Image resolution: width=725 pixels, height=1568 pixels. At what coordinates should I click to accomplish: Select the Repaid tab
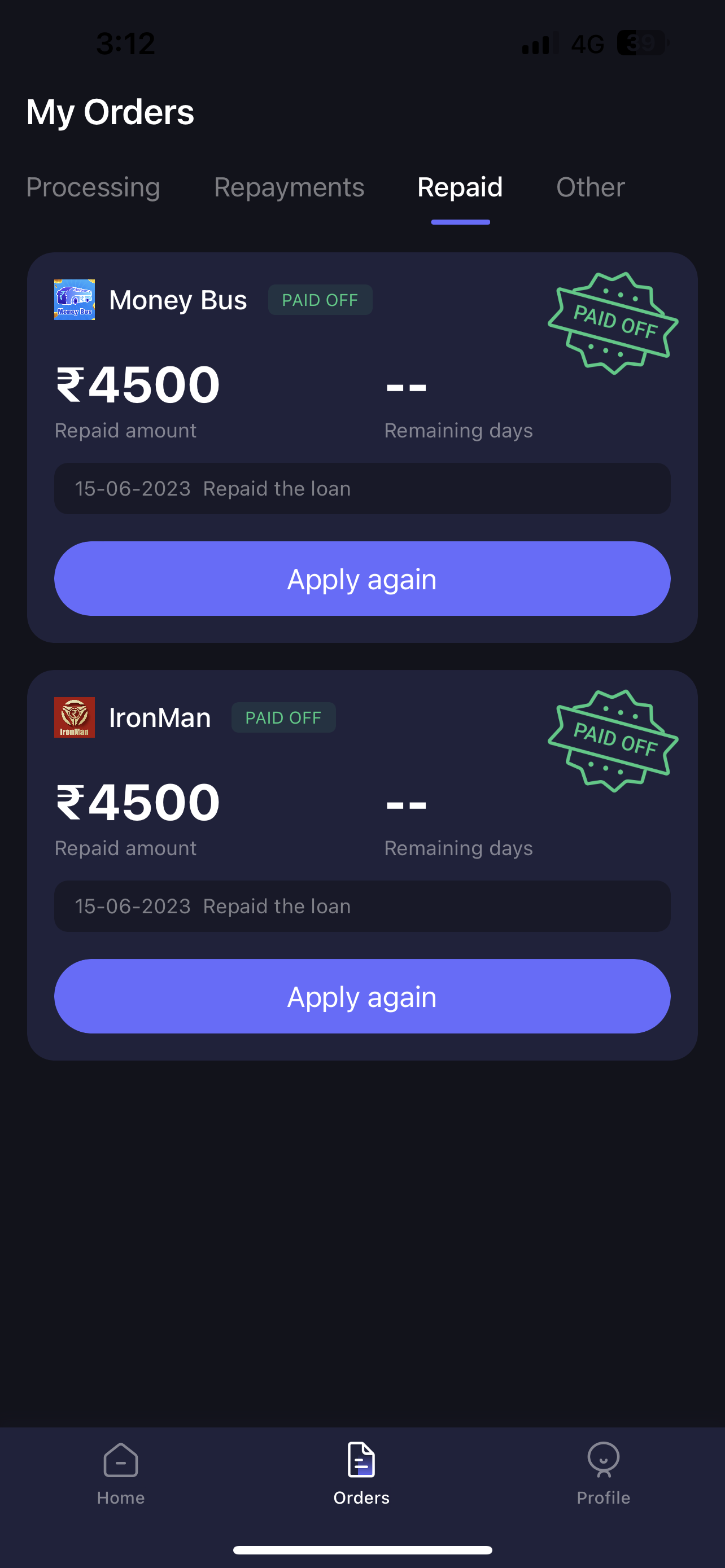pyautogui.click(x=460, y=187)
